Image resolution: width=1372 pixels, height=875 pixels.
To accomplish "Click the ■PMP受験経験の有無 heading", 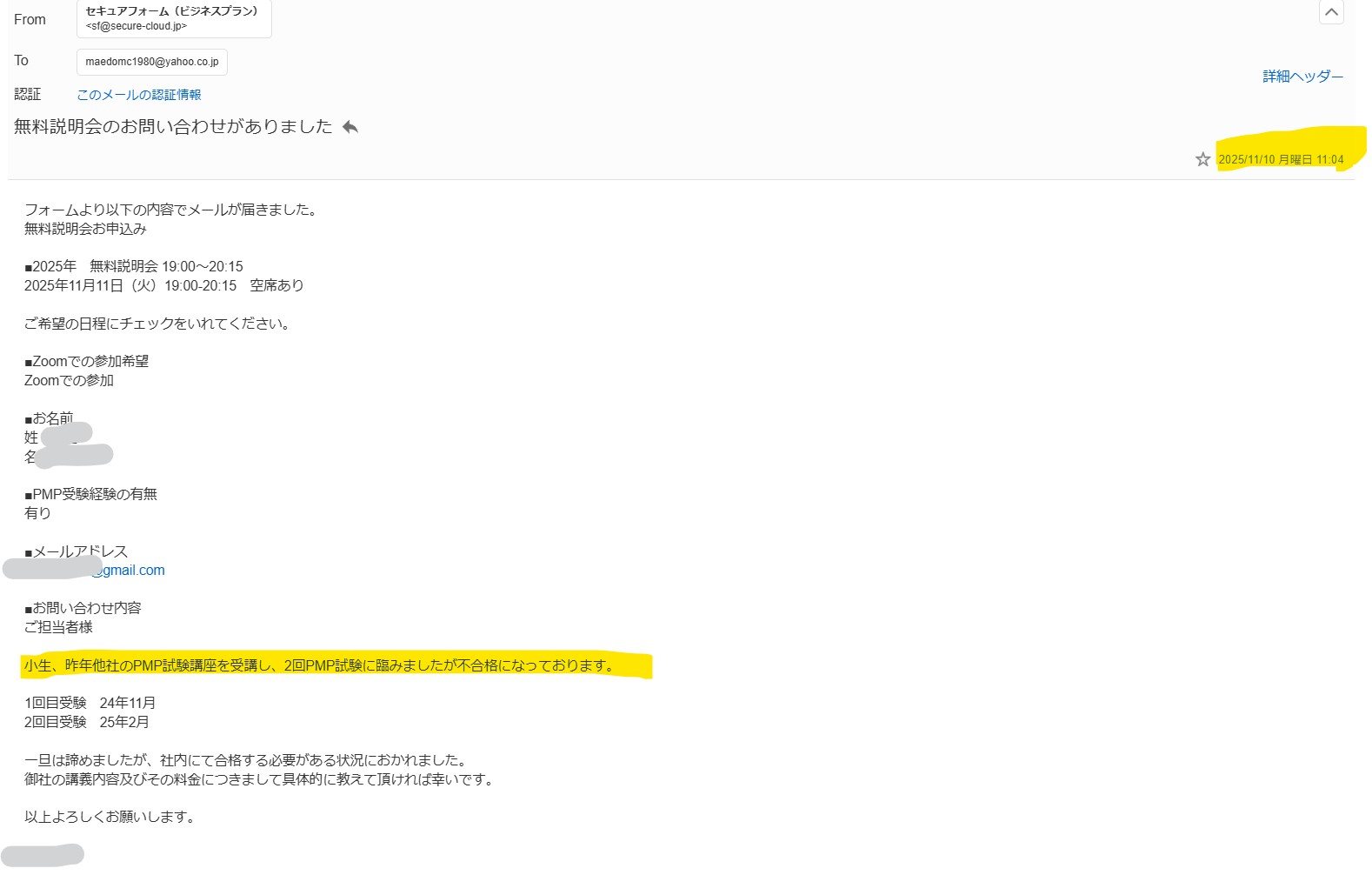I will pyautogui.click(x=91, y=494).
